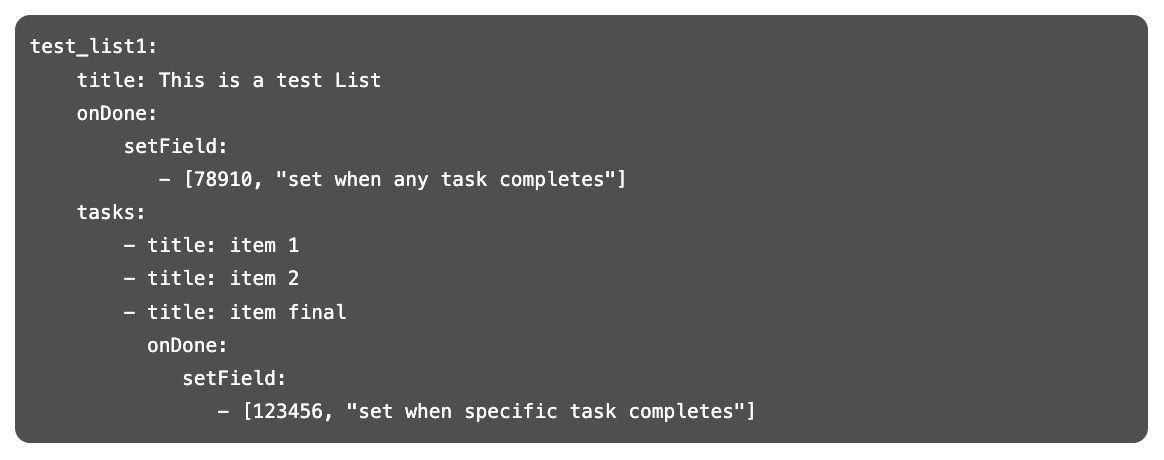
Task: Click the 'item final' task title line
Action: pos(235,312)
